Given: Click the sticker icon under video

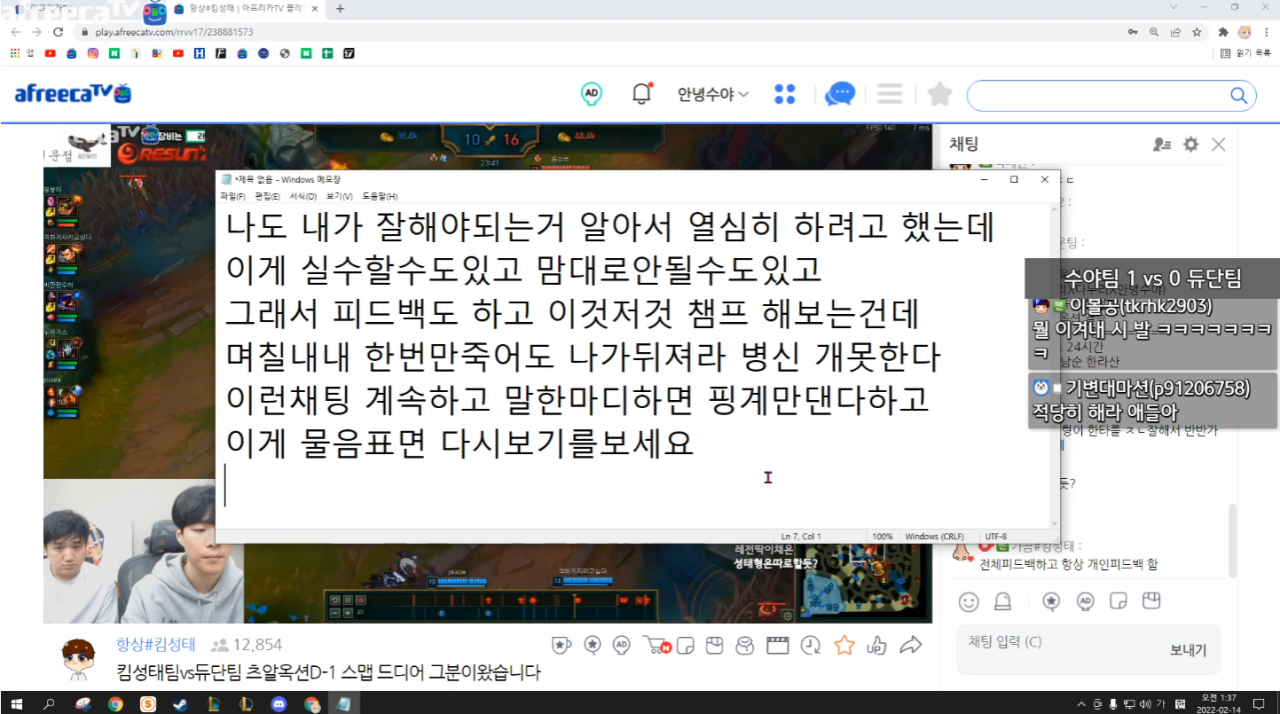Looking at the screenshot, I should pyautogui.click(x=686, y=645).
